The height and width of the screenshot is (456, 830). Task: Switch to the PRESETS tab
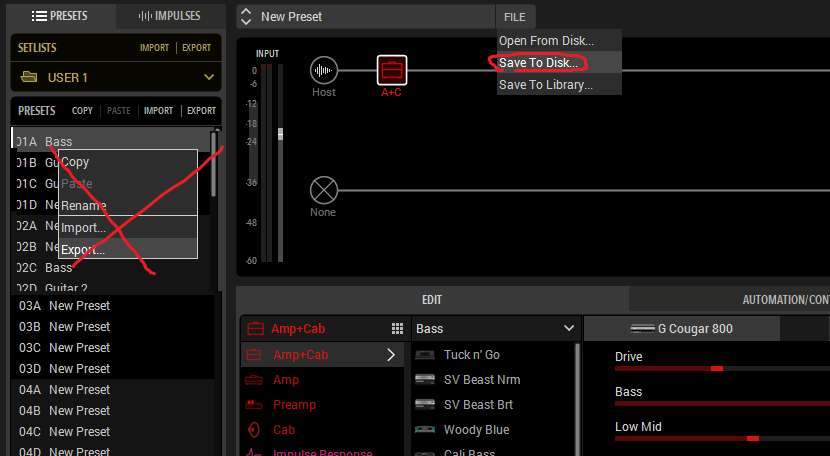tap(60, 16)
